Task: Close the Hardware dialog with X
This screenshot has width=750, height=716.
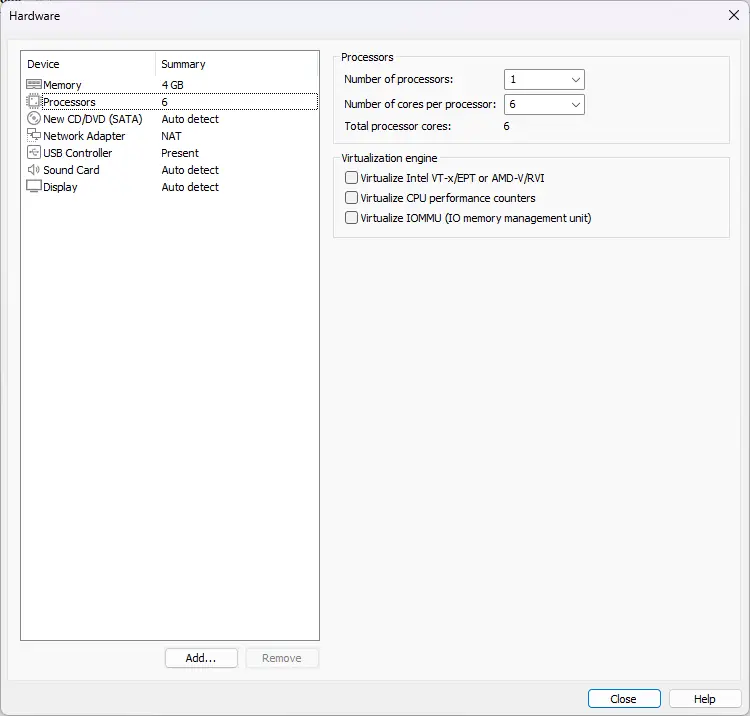Action: [734, 15]
